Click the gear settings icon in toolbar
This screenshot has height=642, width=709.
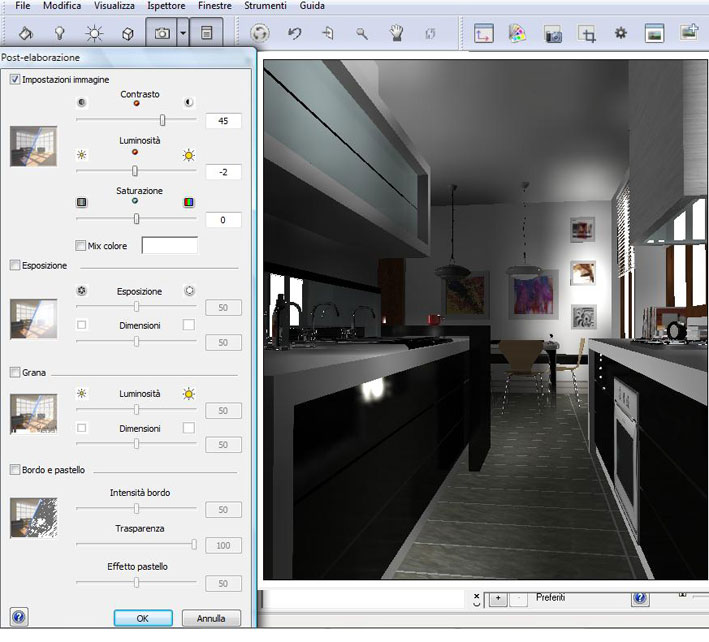pyautogui.click(x=620, y=33)
